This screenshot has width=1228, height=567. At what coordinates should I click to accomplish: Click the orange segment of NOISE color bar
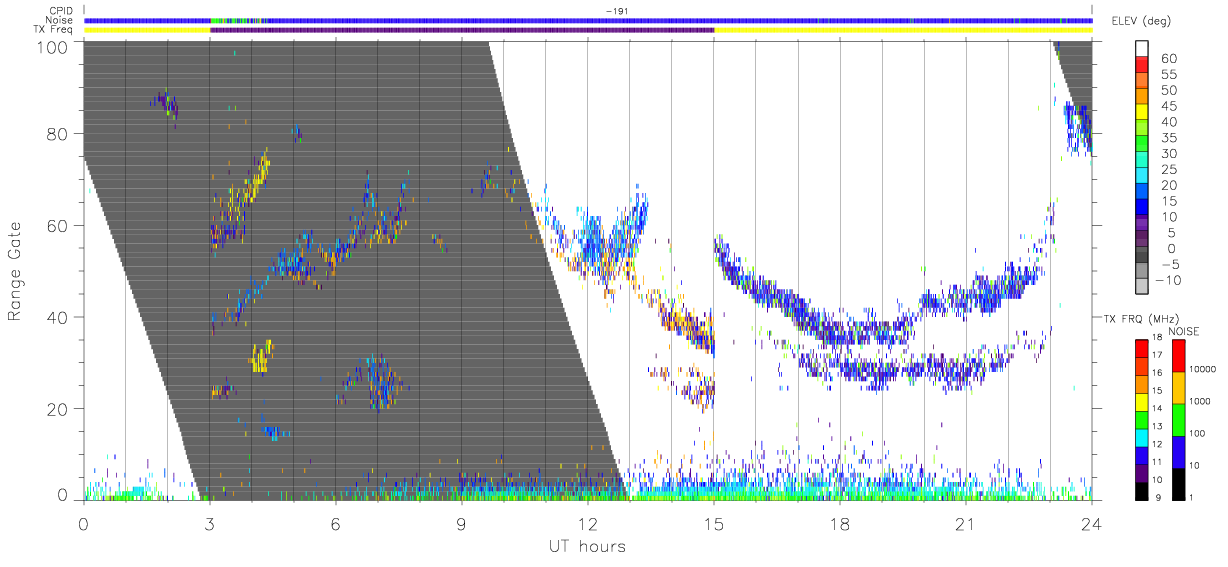1177,387
